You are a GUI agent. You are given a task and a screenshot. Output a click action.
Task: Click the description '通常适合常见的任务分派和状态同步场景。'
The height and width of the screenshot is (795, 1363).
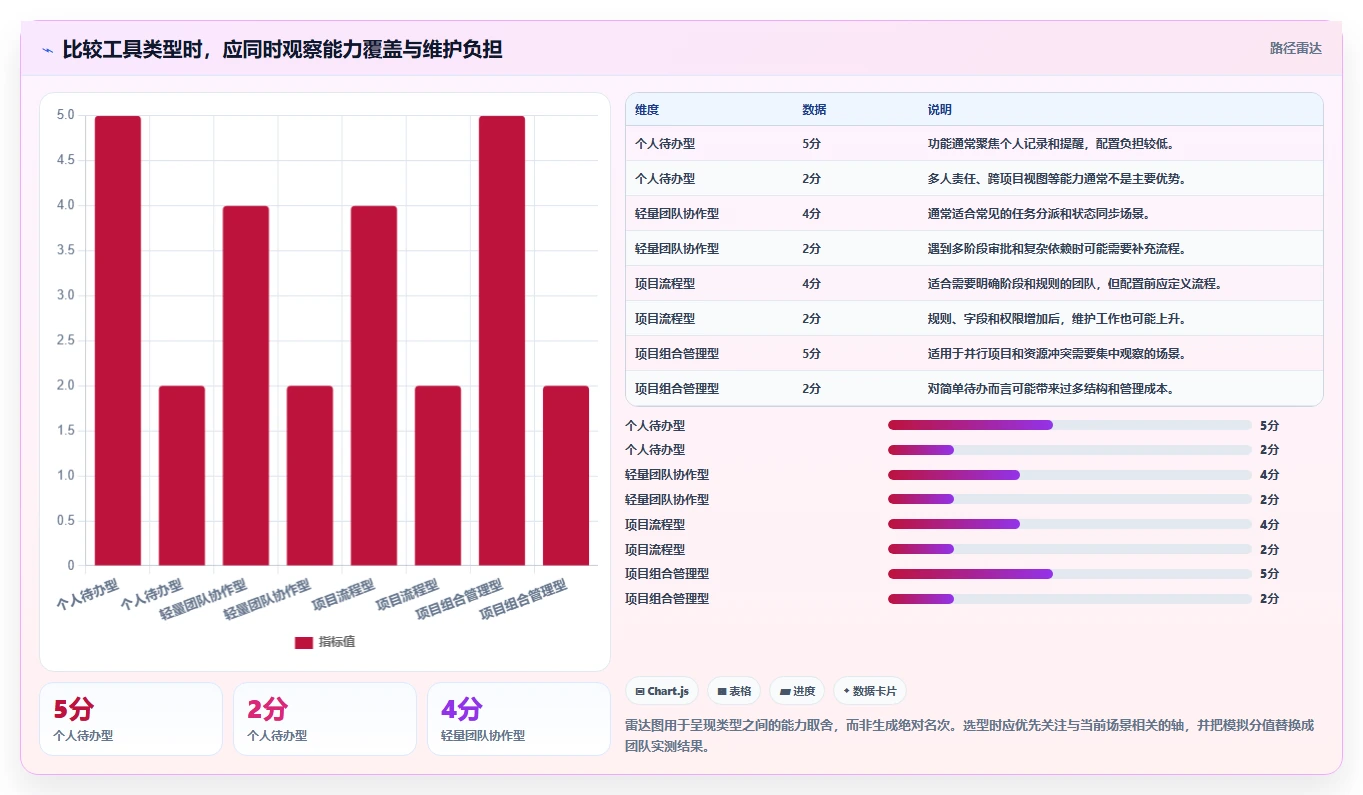(1039, 214)
